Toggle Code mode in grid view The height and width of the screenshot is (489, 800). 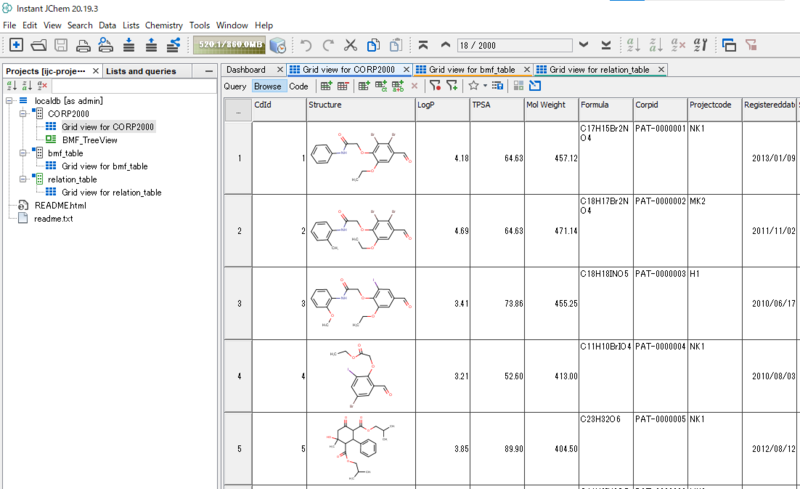point(298,86)
